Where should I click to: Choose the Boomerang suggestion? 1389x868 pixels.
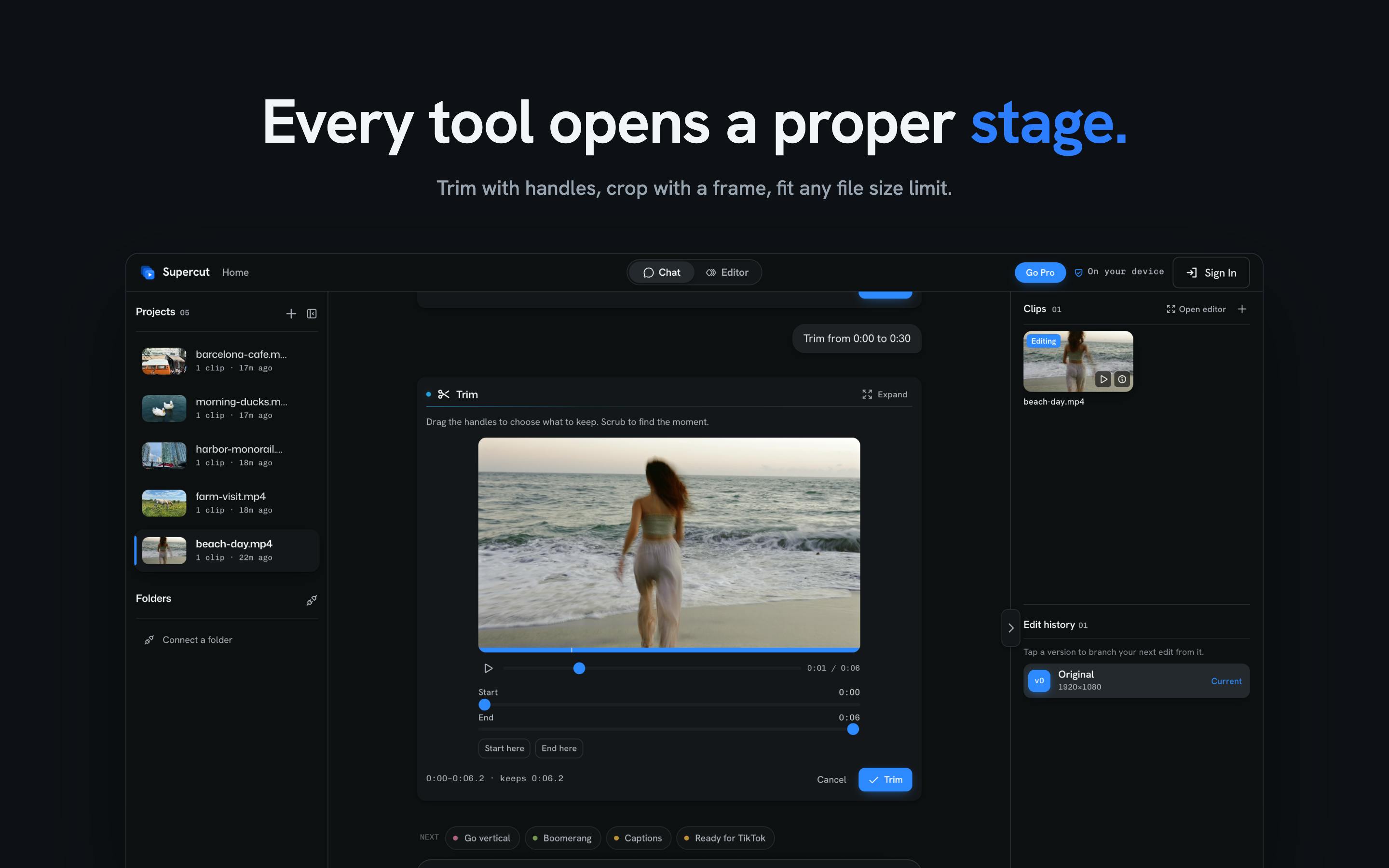tap(562, 838)
